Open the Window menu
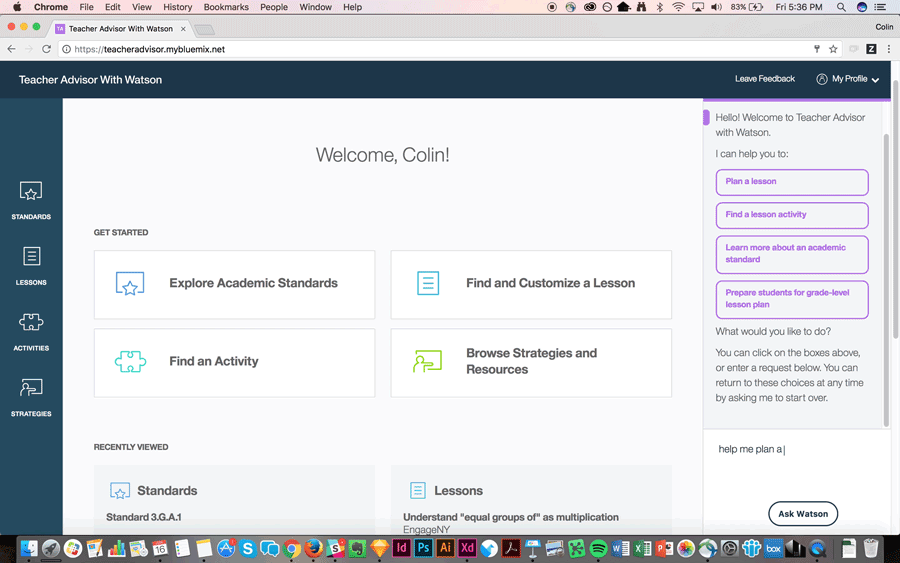 315,7
